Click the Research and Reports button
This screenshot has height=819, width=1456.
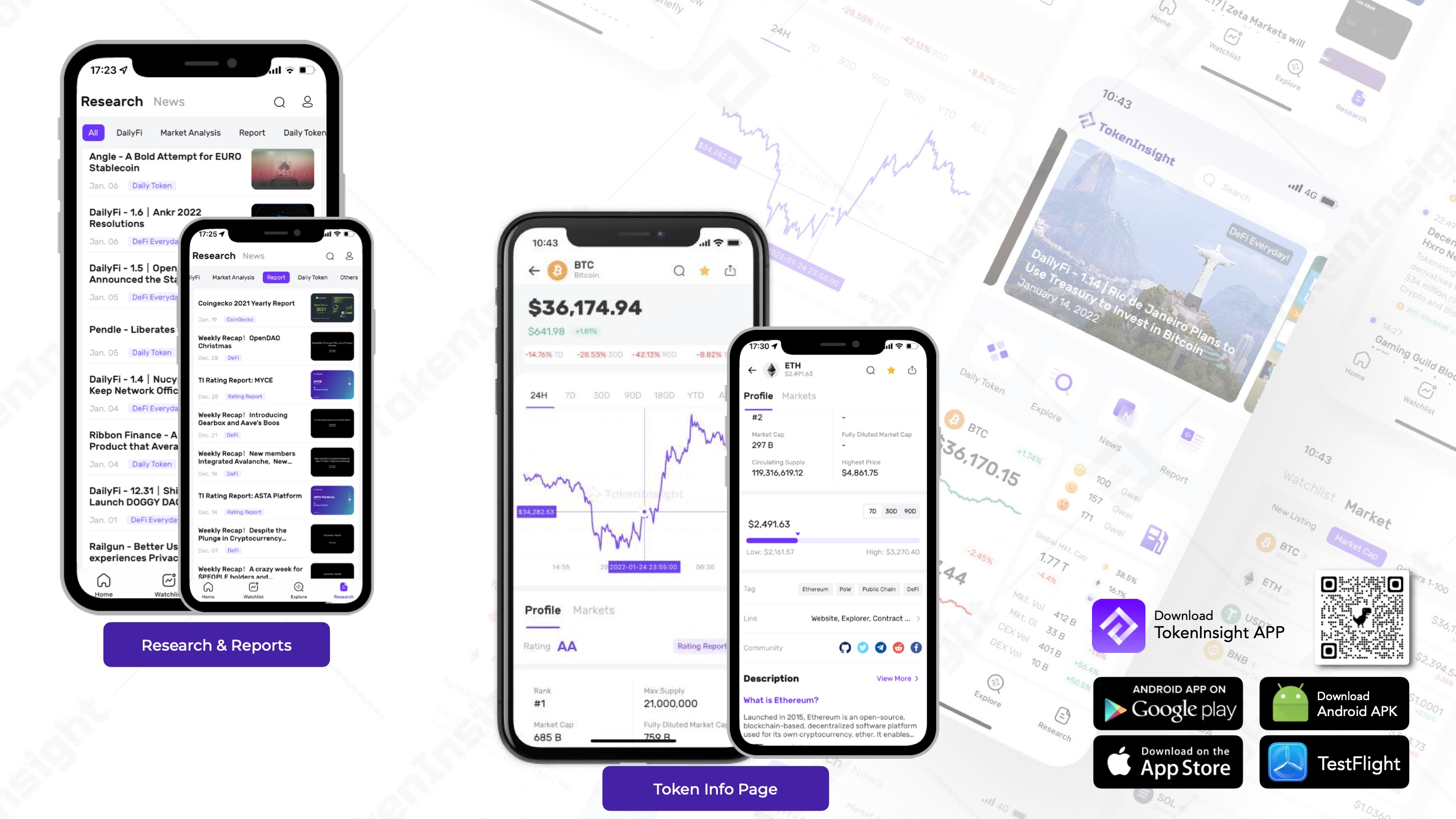point(216,645)
